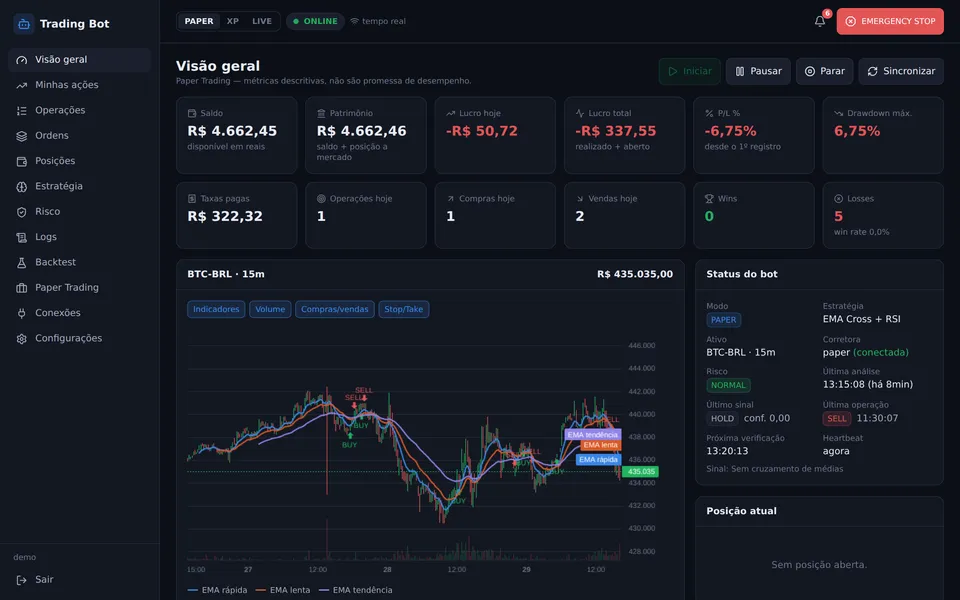This screenshot has width=960, height=600.
Task: Click the Risco shield icon
Action: [x=21, y=212]
